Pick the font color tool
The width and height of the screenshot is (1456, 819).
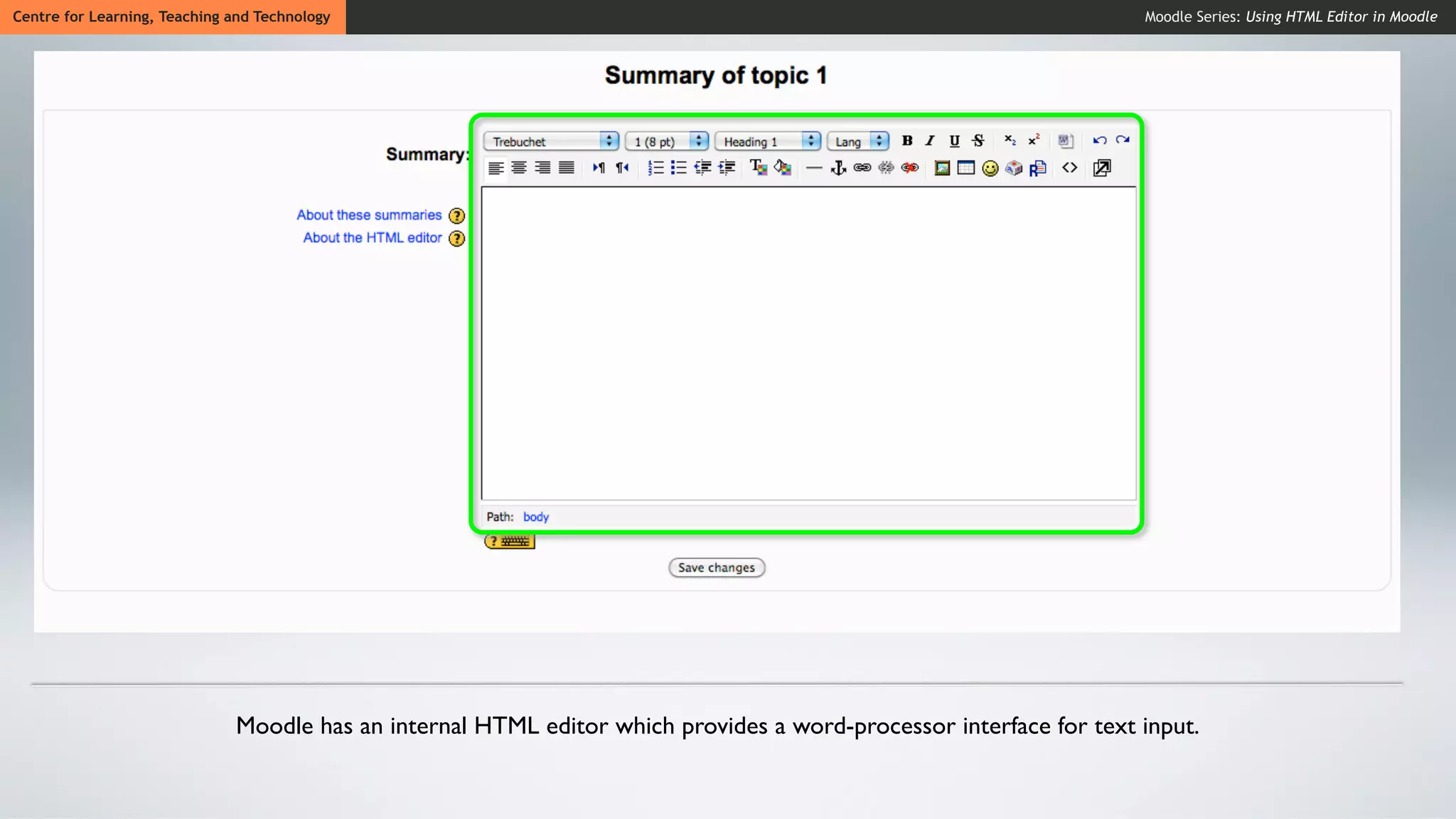click(x=759, y=168)
